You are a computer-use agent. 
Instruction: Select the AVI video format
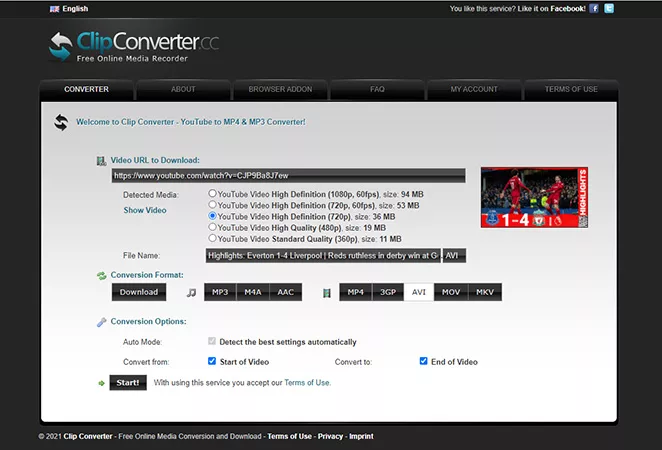(x=419, y=292)
